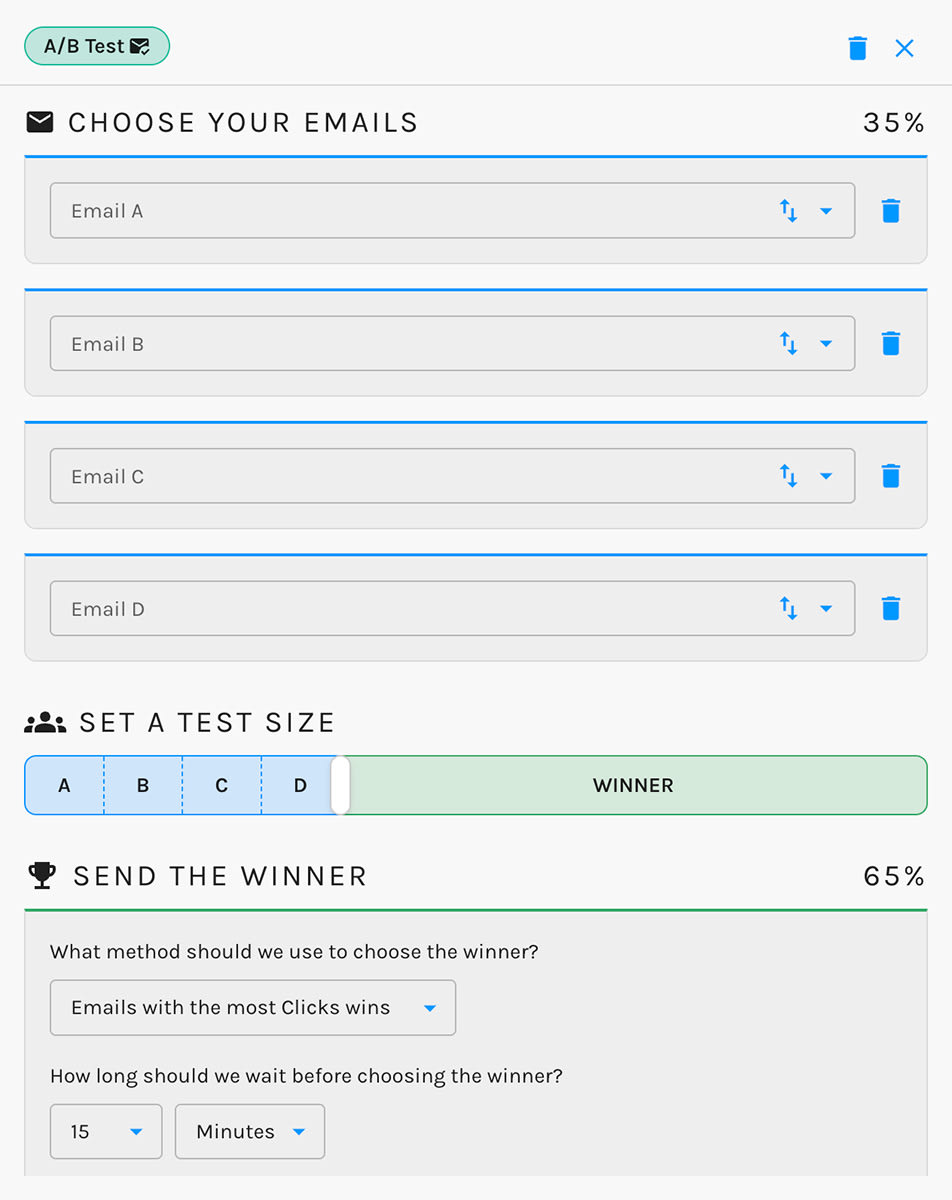Click the reorder arrows icon on Email A
The image size is (952, 1200).
click(788, 210)
